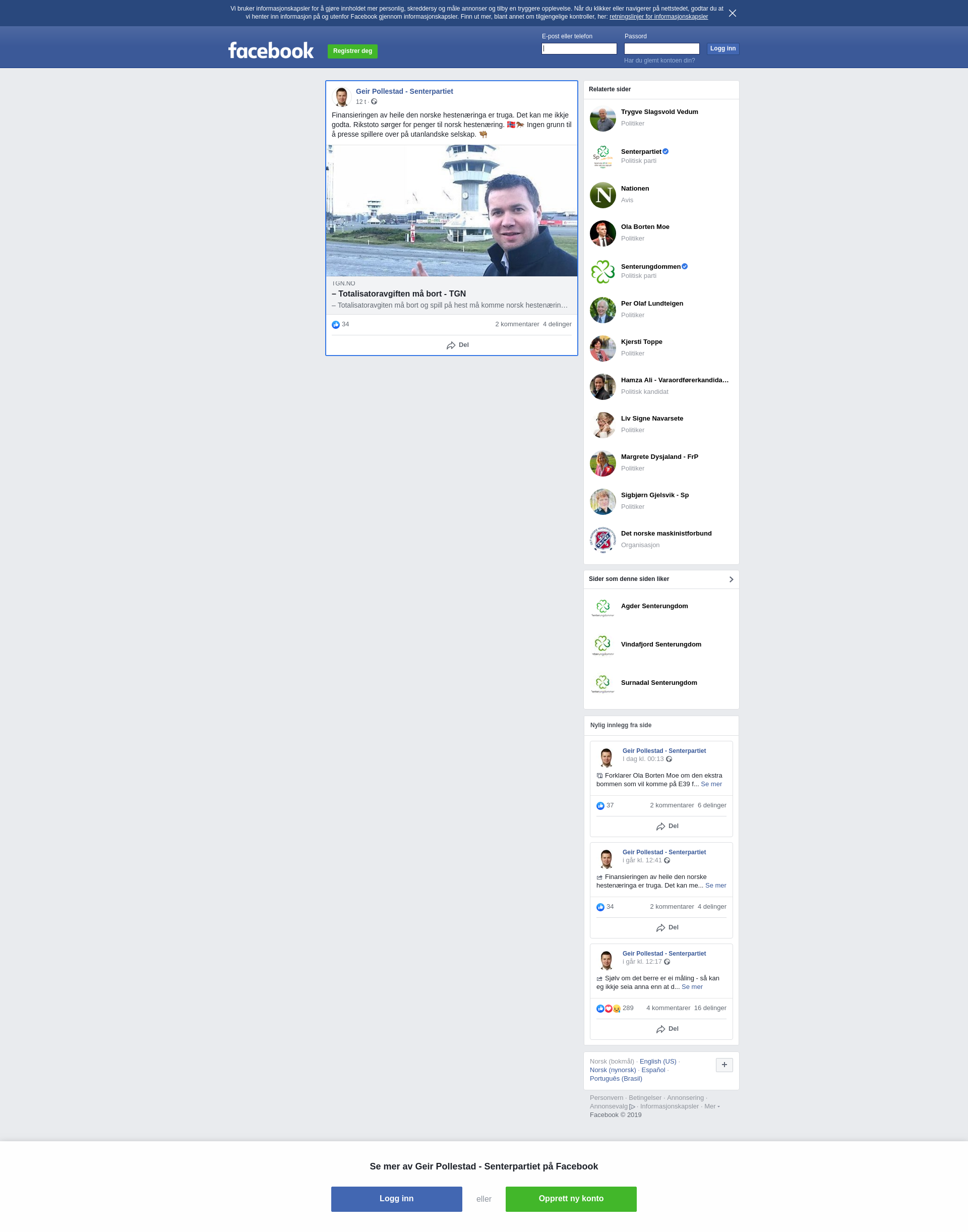Open Trygve Slagsvold Vedum page name
968x1232 pixels.
(x=659, y=111)
